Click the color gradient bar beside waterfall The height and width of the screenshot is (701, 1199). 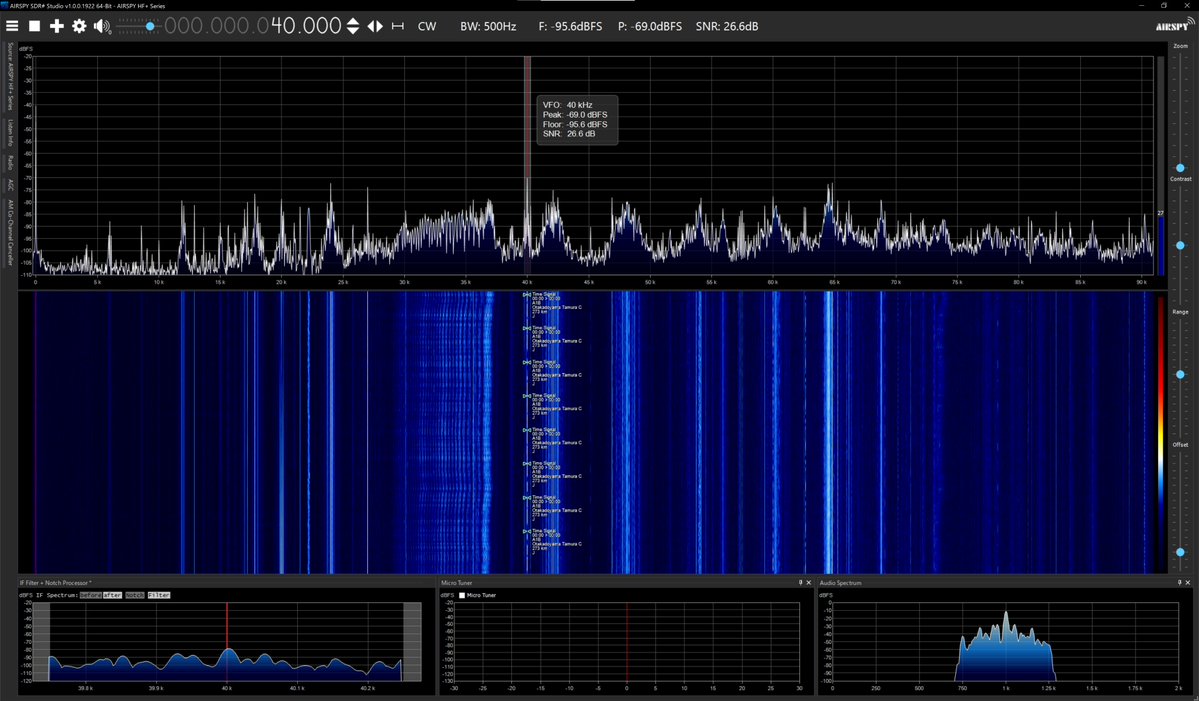(x=1161, y=432)
